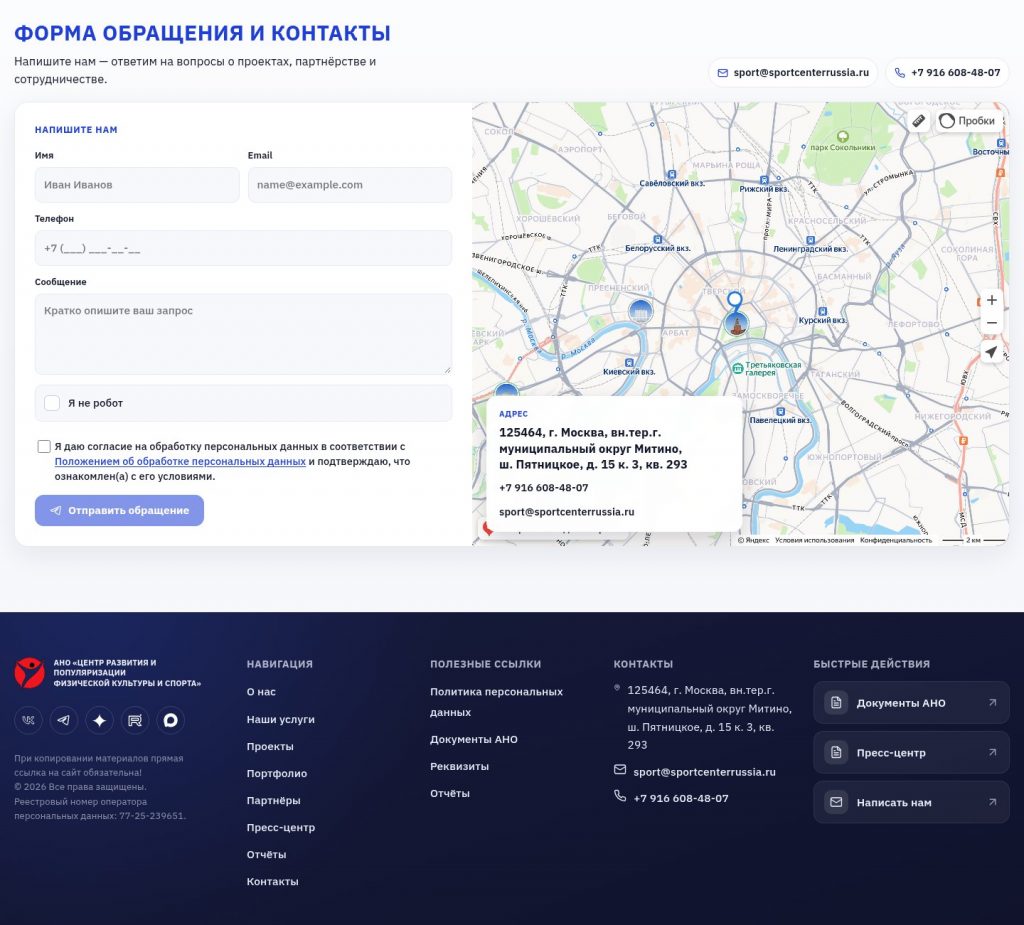This screenshot has height=925, width=1024.
Task: Click the map geolocation arrow button
Action: pyautogui.click(x=991, y=351)
